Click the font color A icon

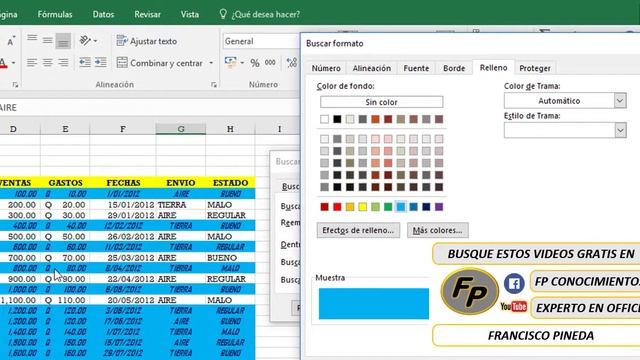pos(3,63)
